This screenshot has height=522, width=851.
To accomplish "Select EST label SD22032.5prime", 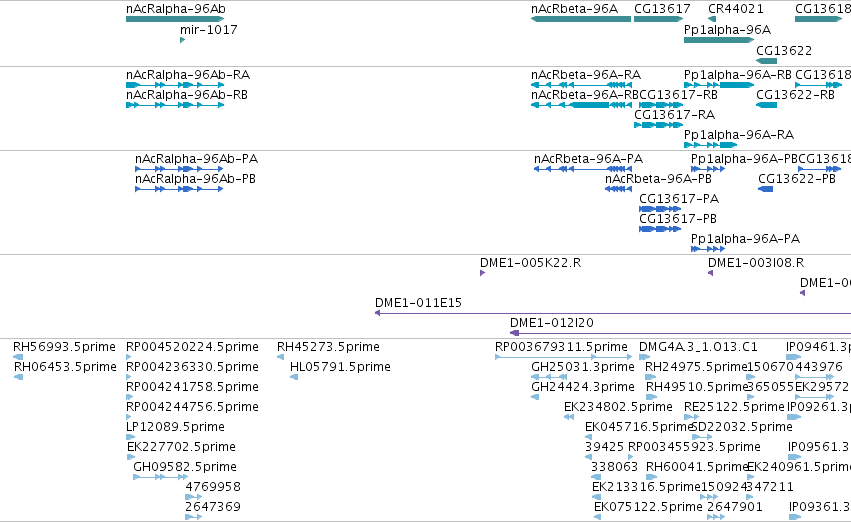I will click(742, 427).
